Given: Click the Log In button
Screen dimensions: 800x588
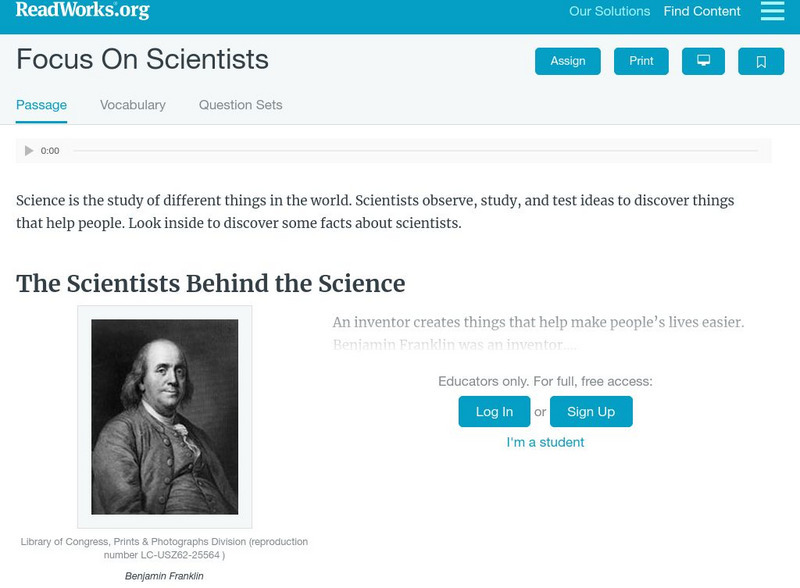Looking at the screenshot, I should 494,412.
